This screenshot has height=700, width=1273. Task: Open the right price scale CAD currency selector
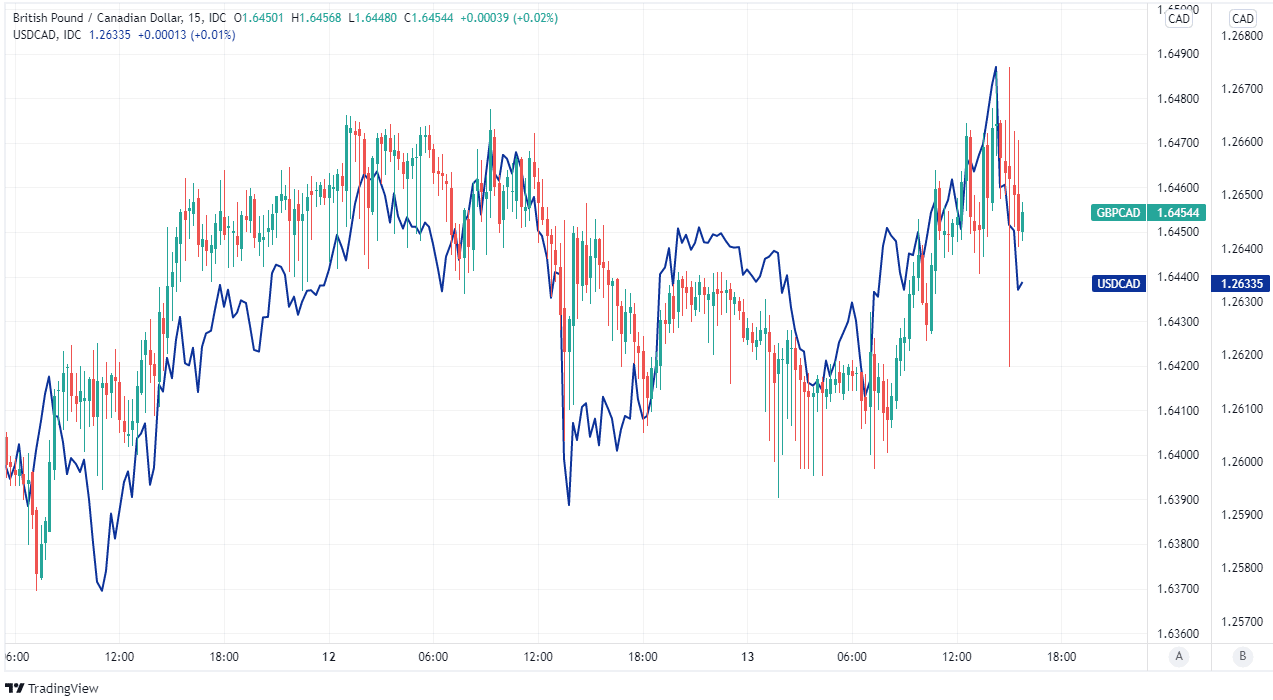[1243, 18]
